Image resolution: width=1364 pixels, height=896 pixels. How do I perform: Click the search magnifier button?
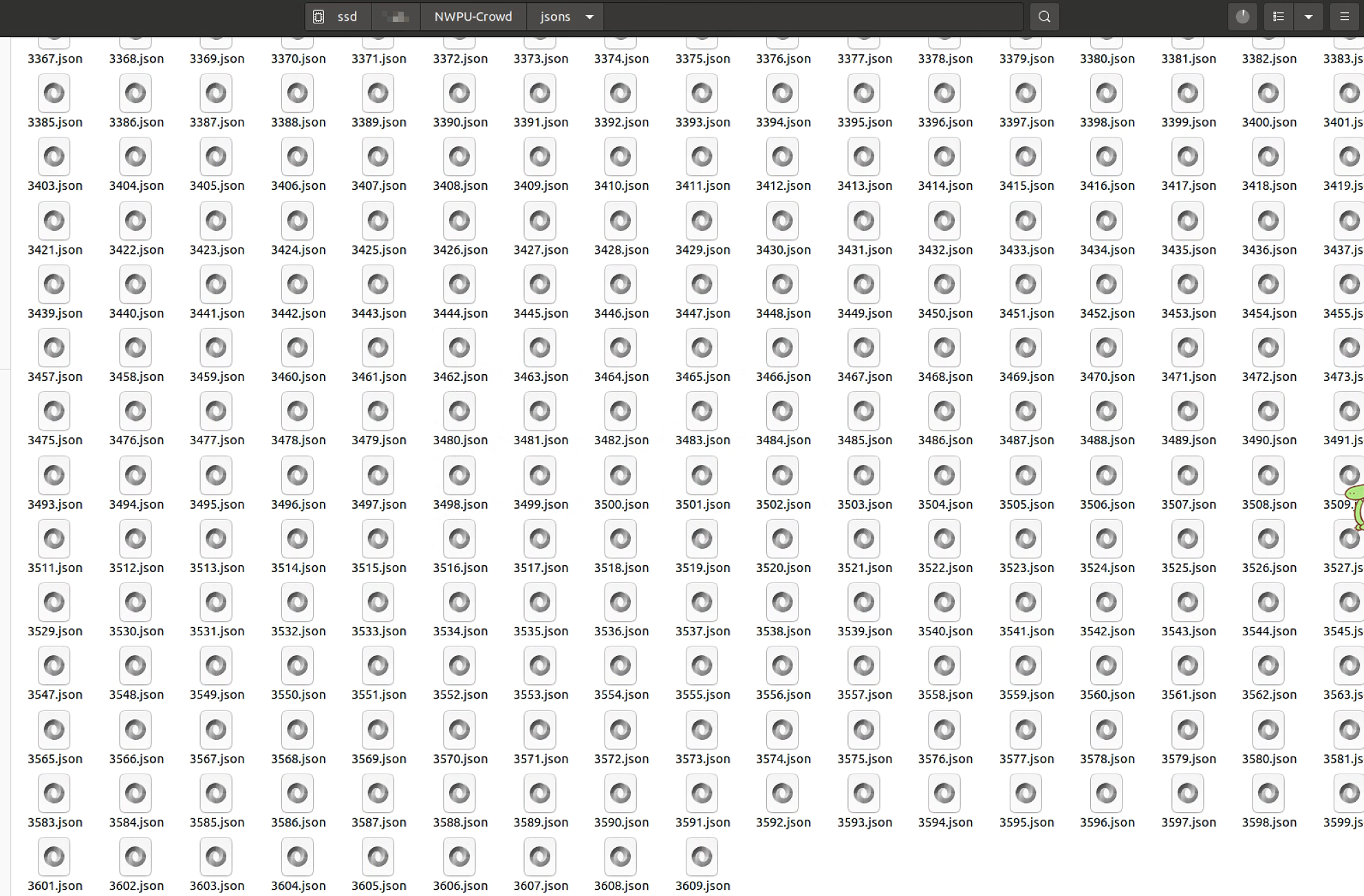tap(1044, 17)
